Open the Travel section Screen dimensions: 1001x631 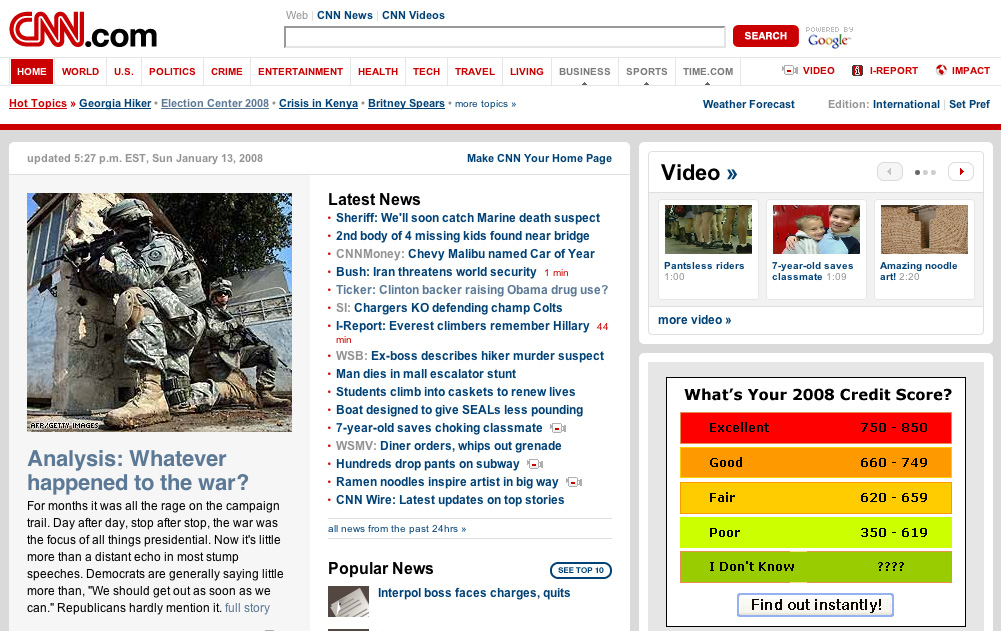point(475,72)
